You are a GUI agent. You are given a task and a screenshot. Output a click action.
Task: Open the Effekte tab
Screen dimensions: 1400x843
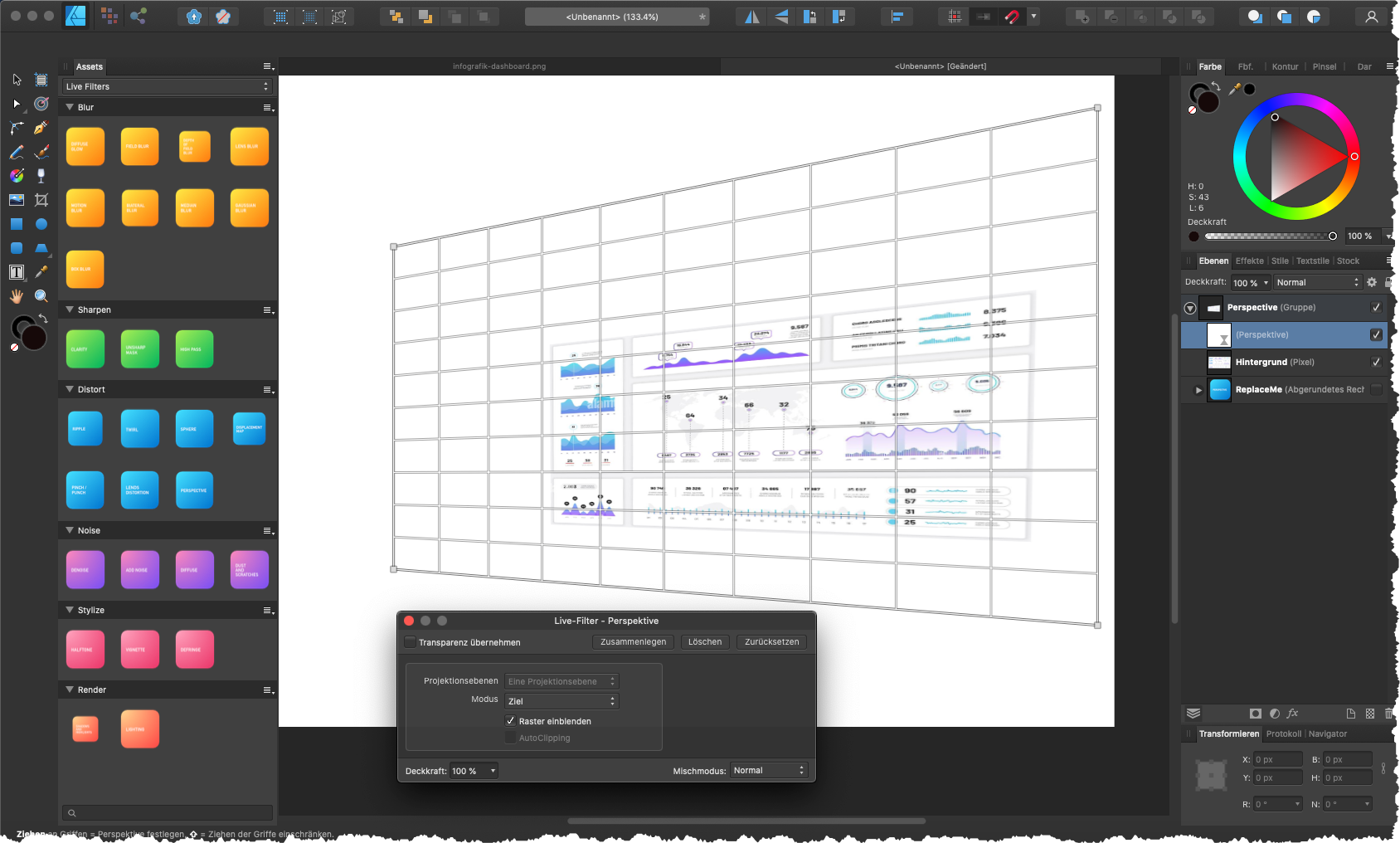pyautogui.click(x=1249, y=261)
